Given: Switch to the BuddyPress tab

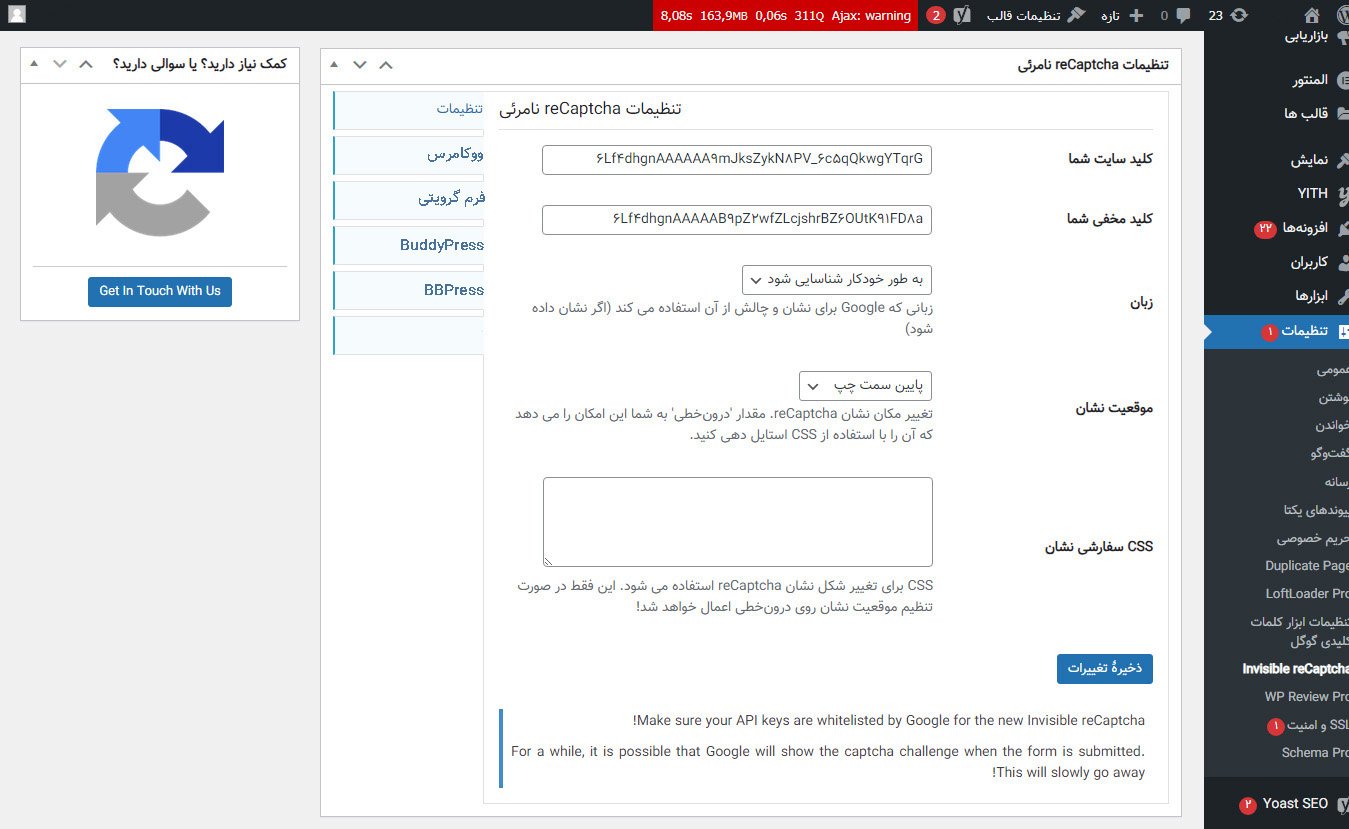Looking at the screenshot, I should [x=408, y=245].
